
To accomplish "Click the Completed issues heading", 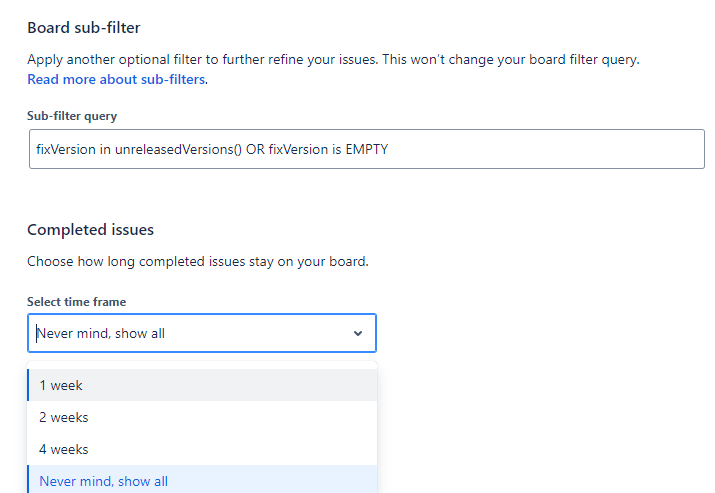I will (90, 230).
